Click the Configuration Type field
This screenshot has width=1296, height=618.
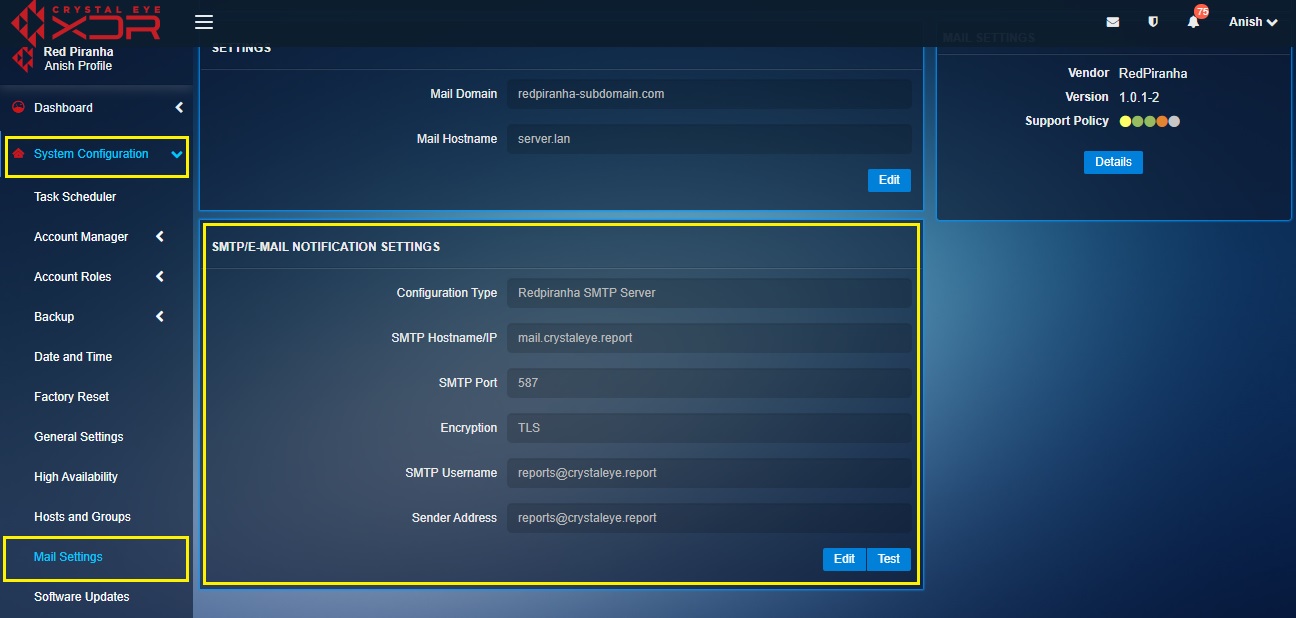[709, 293]
